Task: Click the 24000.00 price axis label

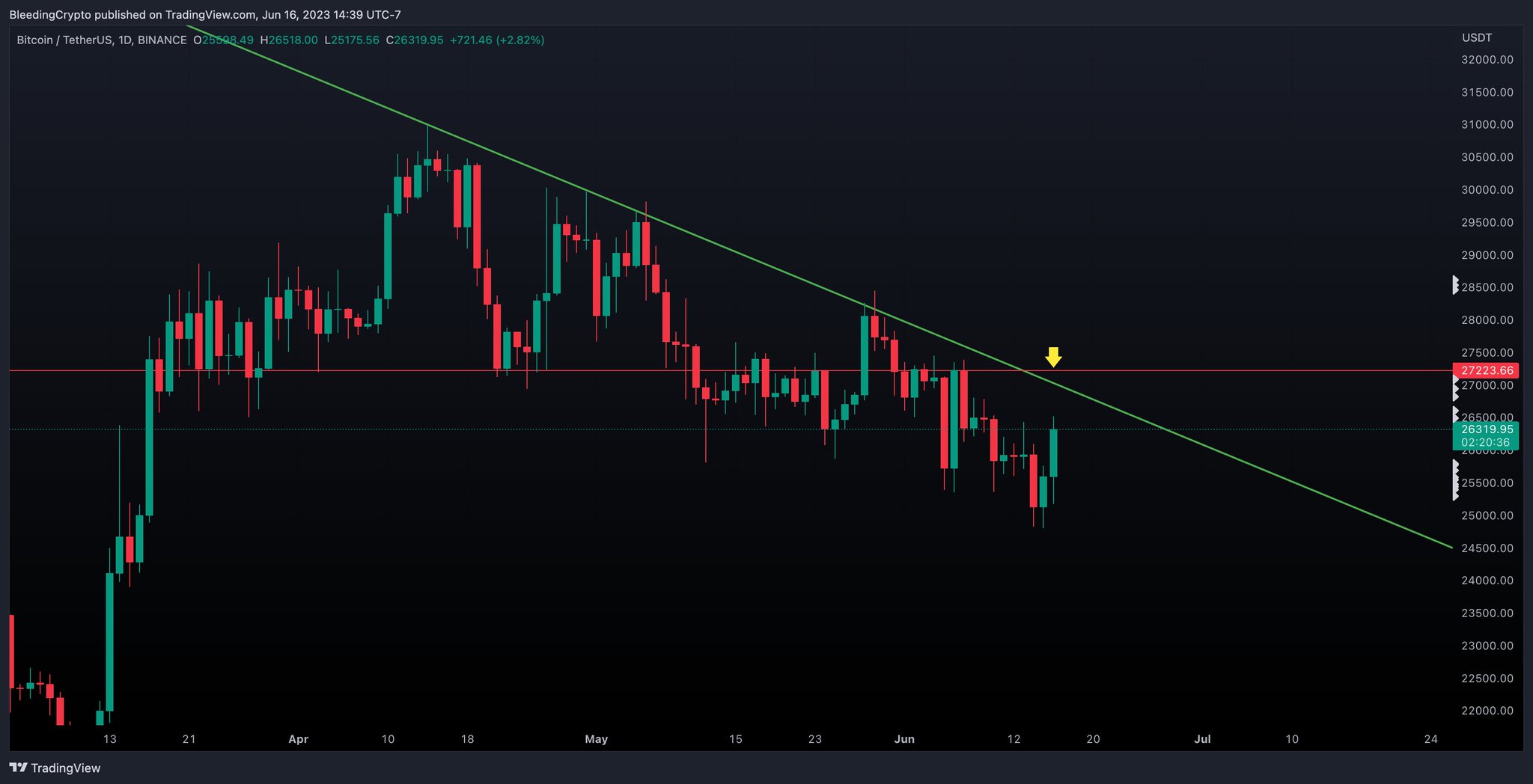Action: [x=1487, y=581]
